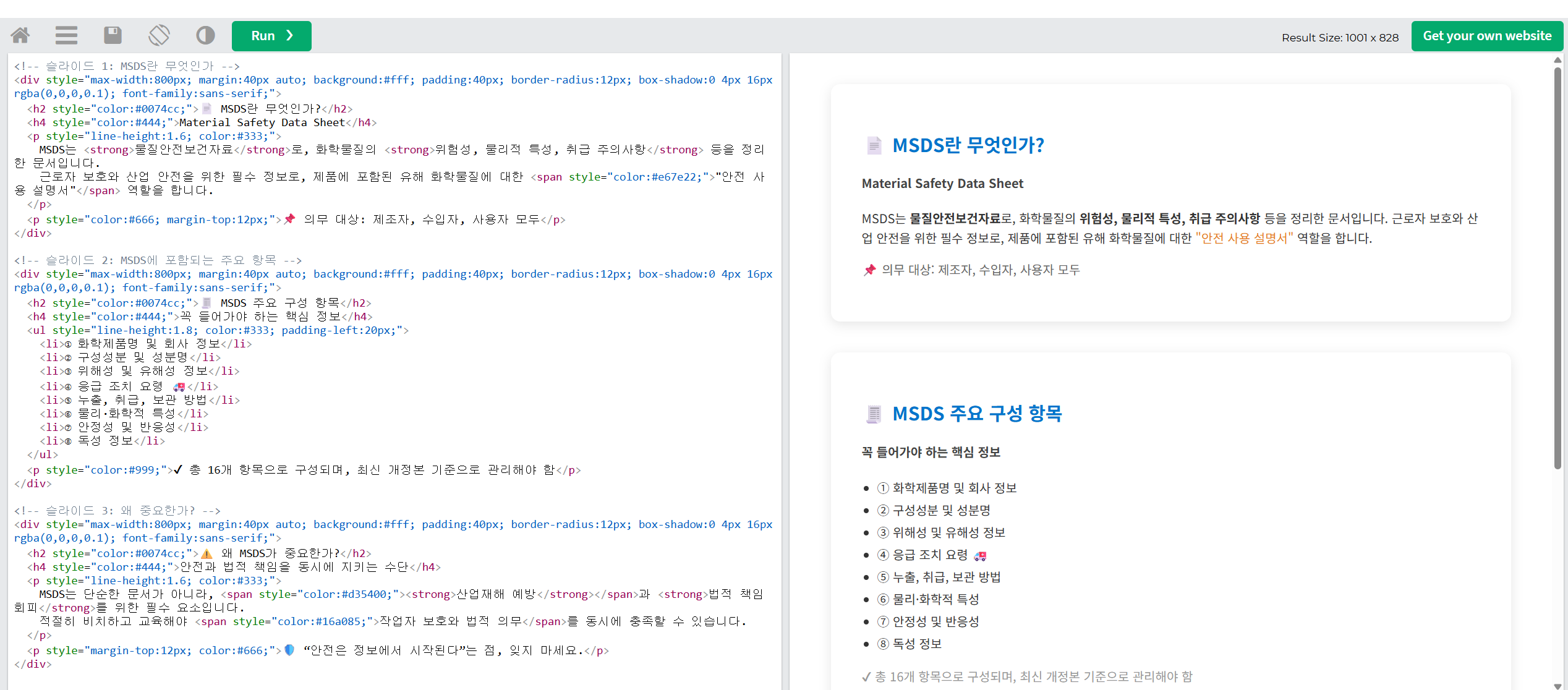
Task: Click the pushpin icon before 의무 대상
Action: [x=869, y=270]
